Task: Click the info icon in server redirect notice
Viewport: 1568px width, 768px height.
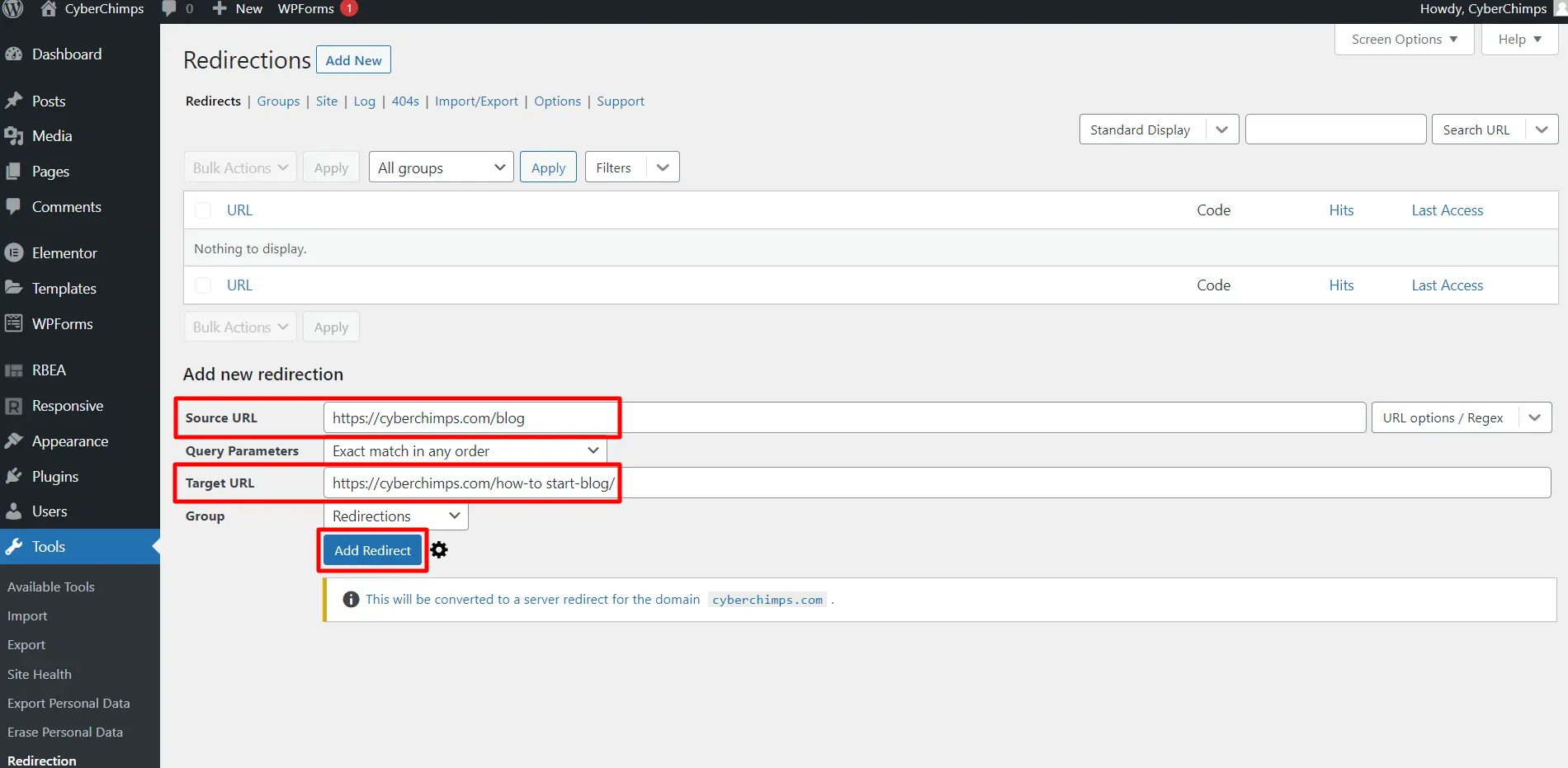Action: pyautogui.click(x=351, y=600)
